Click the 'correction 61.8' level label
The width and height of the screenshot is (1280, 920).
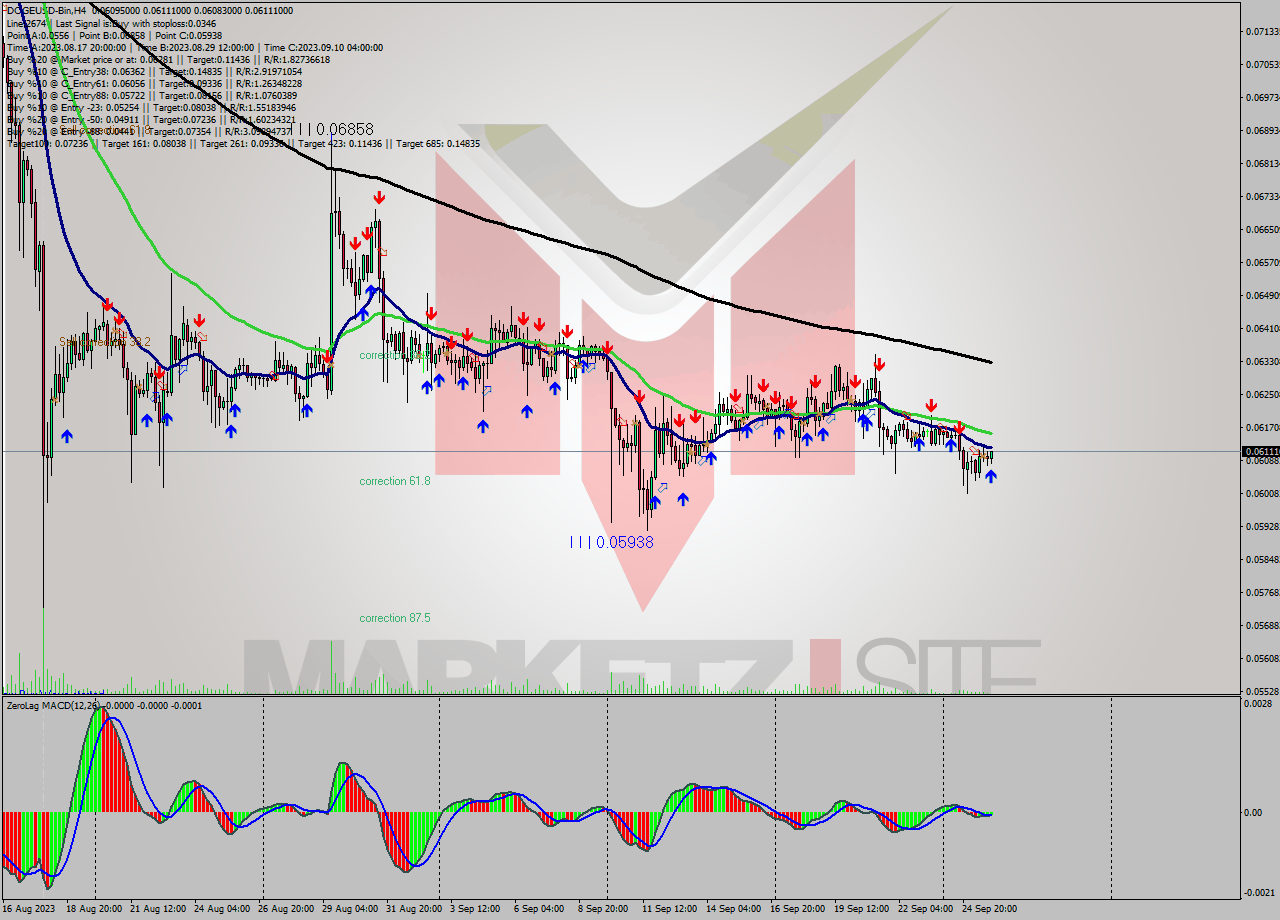pyautogui.click(x=395, y=481)
